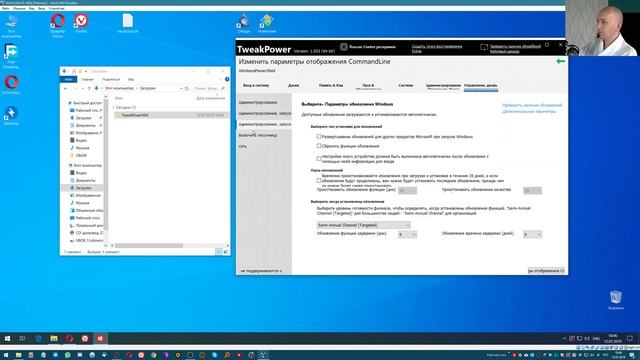This screenshot has height=360, width=640.
Task: Open Память & Кэш tab
Action: point(331,86)
